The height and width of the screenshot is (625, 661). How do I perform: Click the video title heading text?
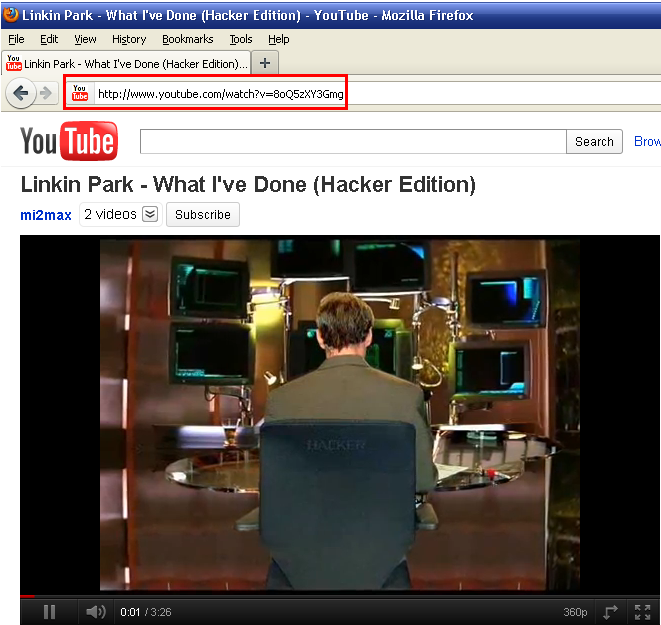pyautogui.click(x=248, y=185)
